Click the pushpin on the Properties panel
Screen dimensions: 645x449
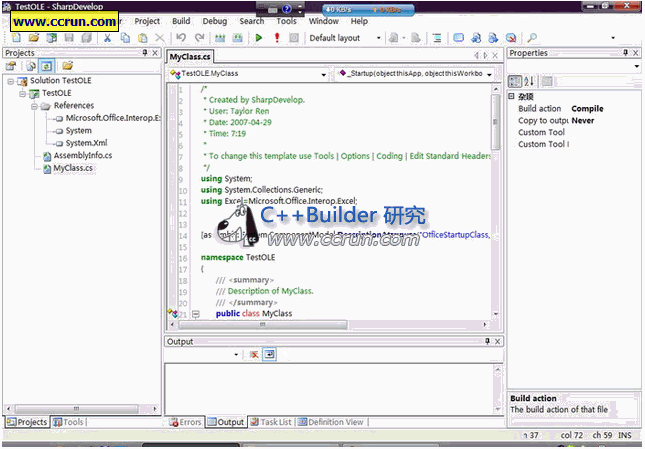click(625, 53)
